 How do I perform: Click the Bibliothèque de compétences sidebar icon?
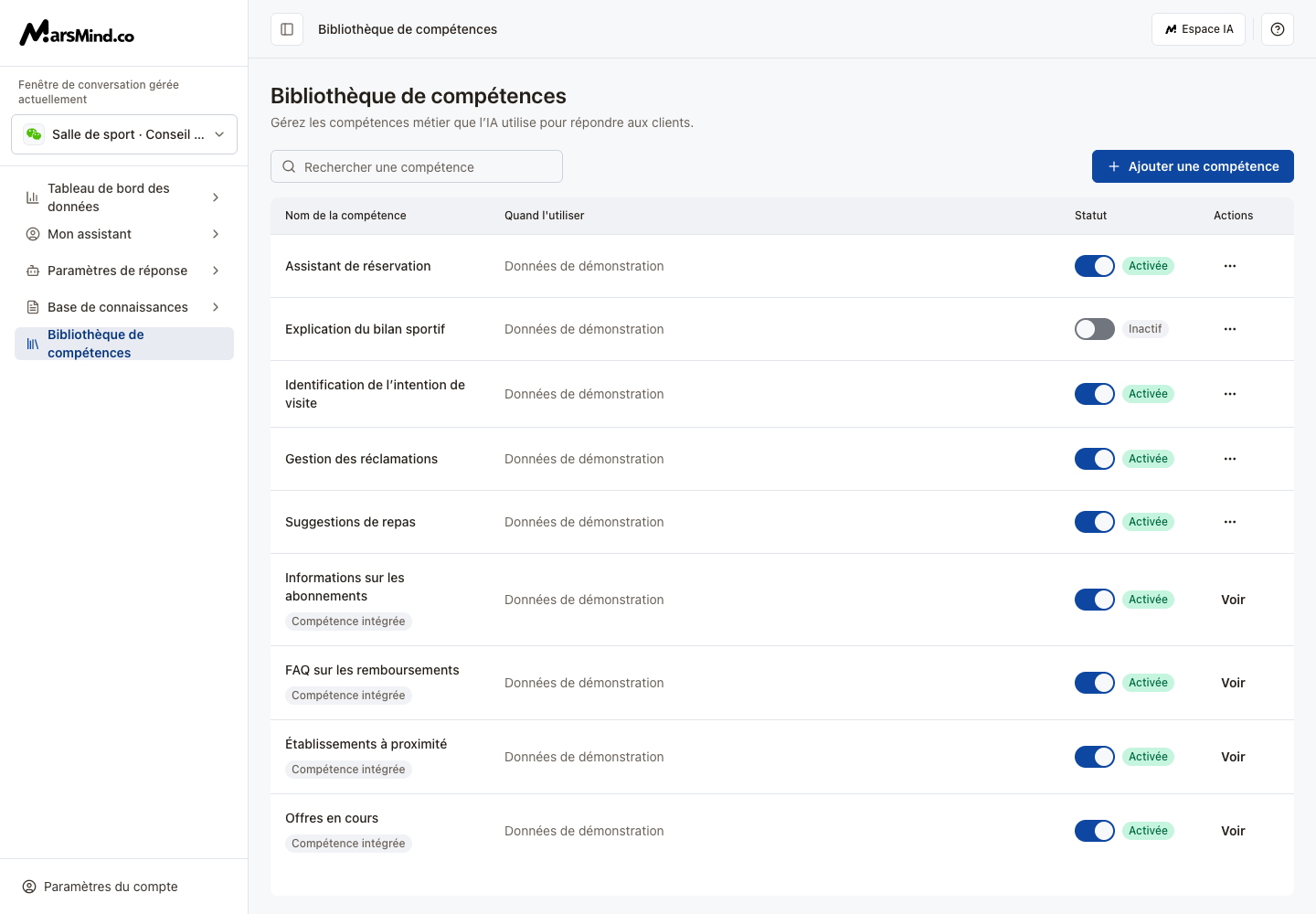(33, 344)
